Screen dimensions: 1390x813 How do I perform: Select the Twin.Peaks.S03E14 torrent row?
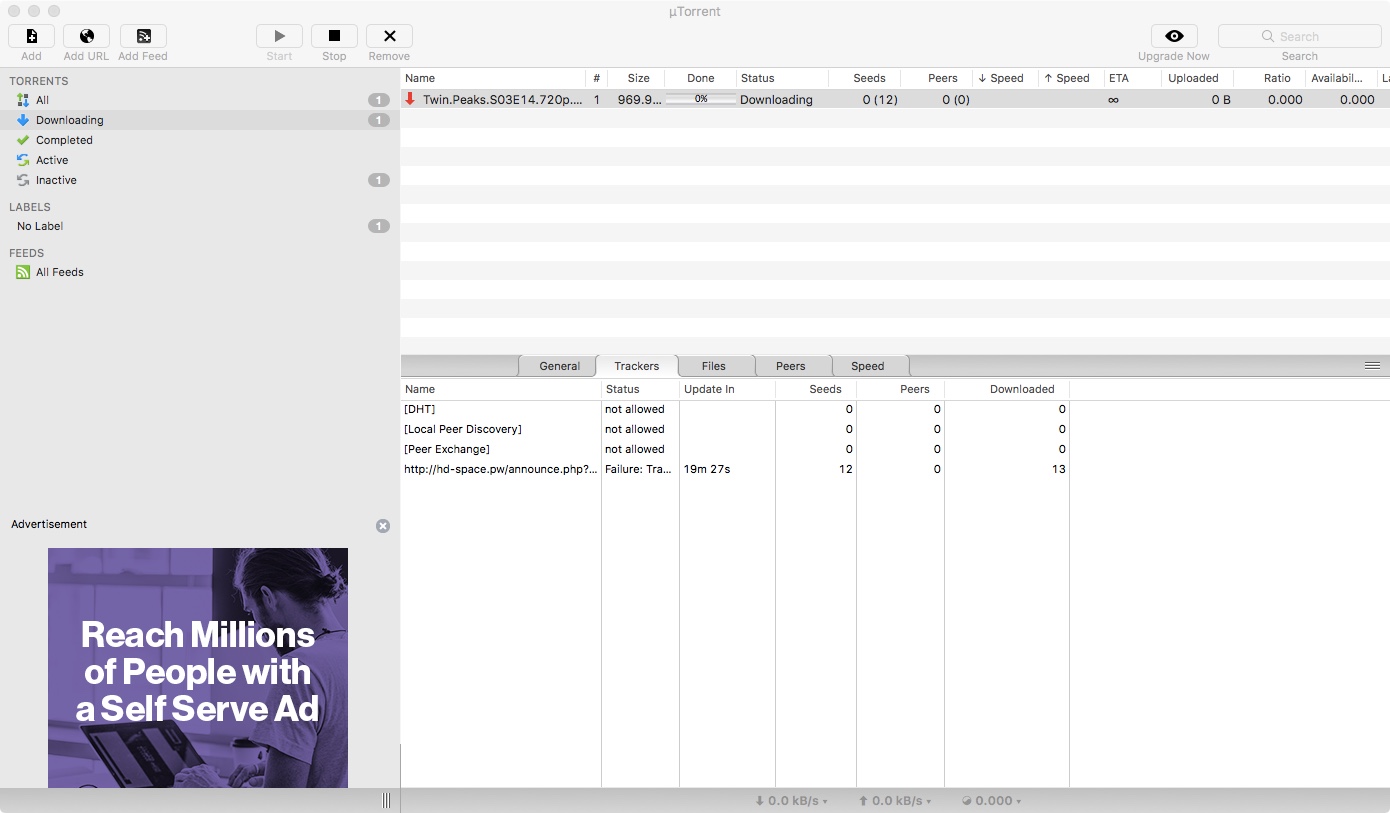(x=895, y=99)
